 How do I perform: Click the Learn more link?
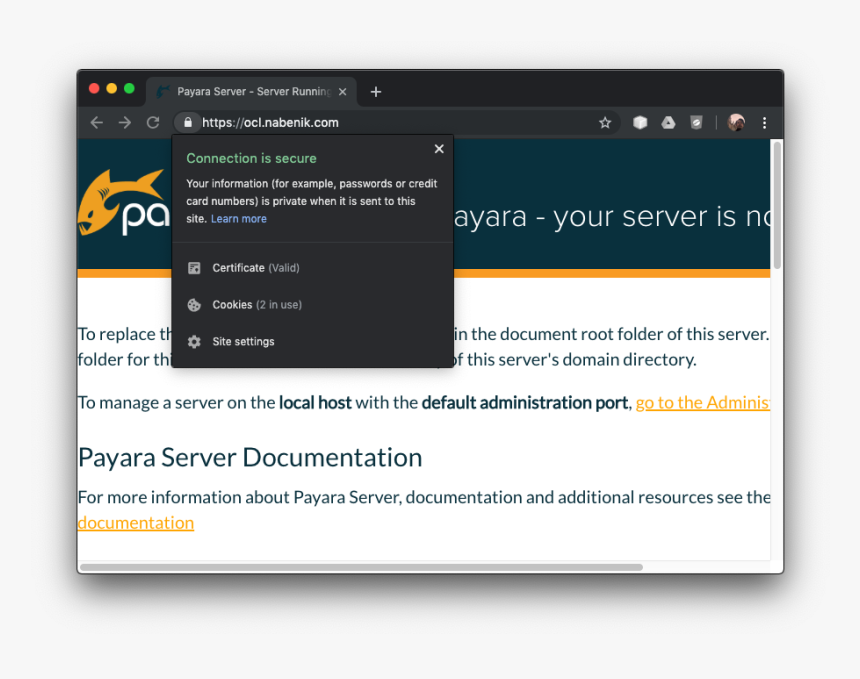[238, 218]
